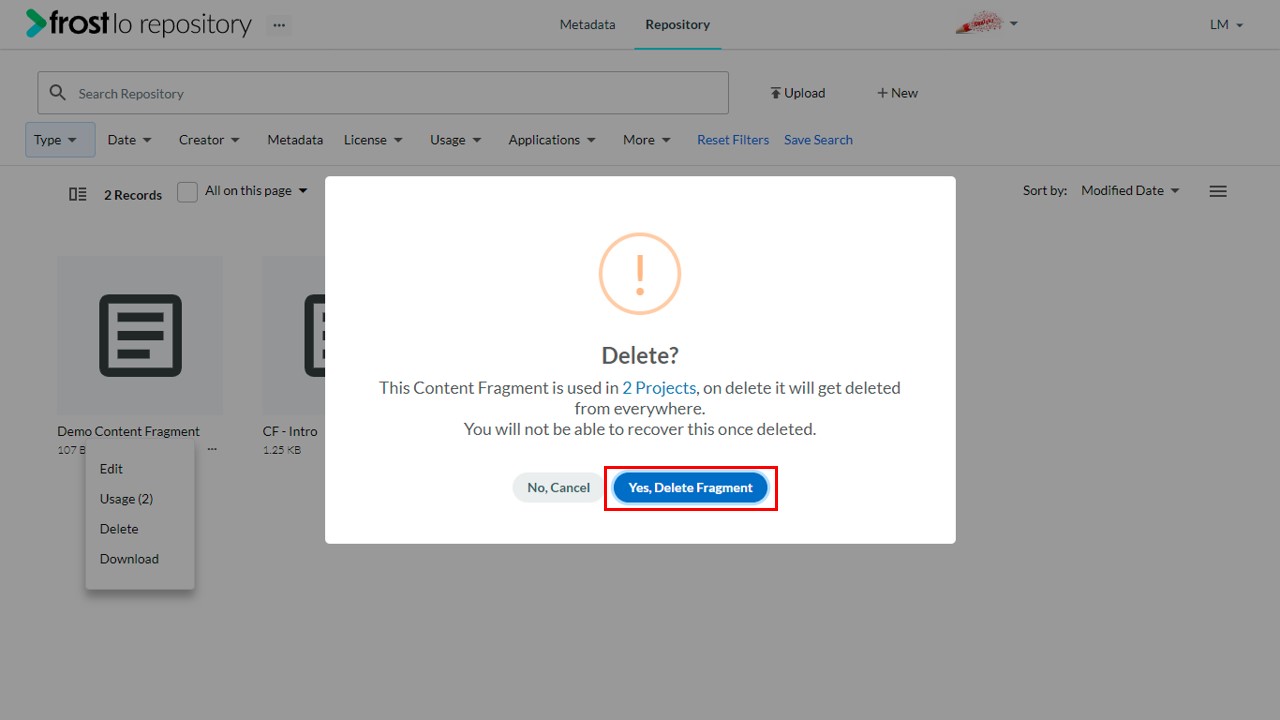This screenshot has width=1280, height=720.
Task: Click the Frost logo icon
Action: tap(36, 23)
